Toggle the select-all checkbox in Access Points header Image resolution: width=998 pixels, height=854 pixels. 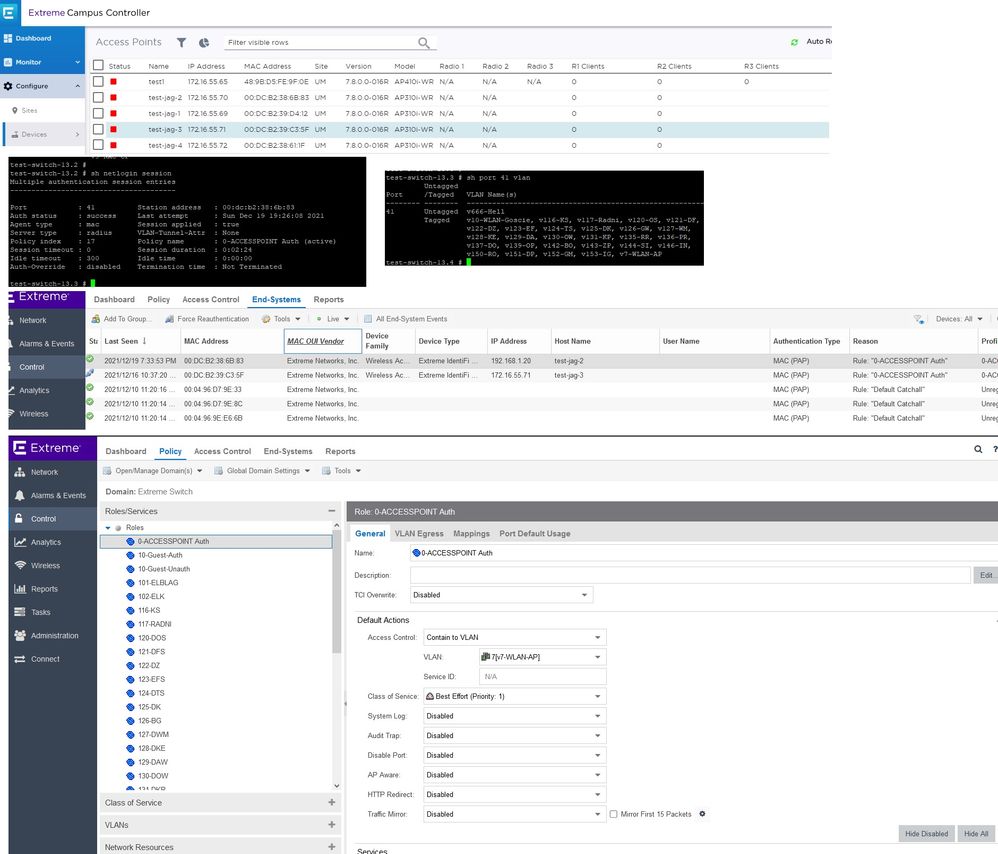[98, 66]
